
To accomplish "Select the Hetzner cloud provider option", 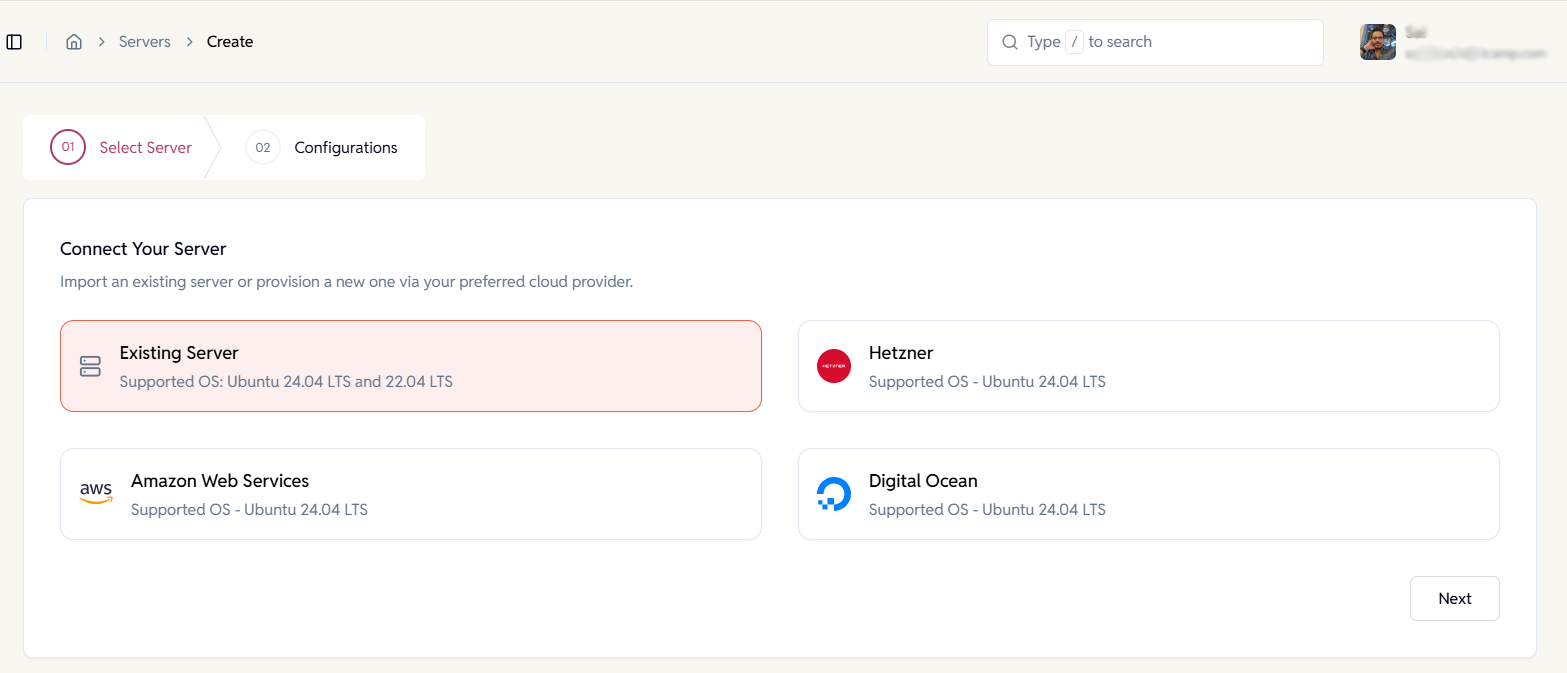I will [x=1148, y=366].
